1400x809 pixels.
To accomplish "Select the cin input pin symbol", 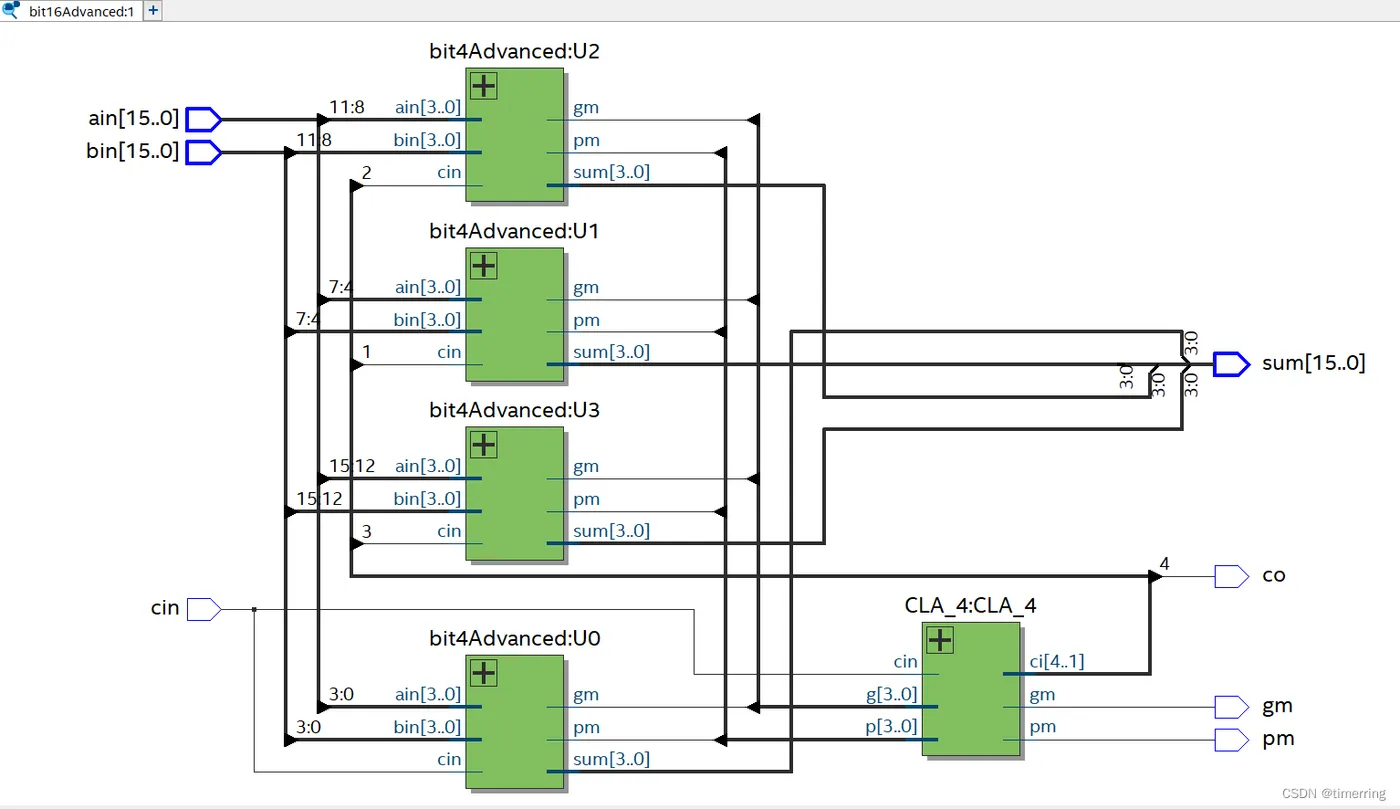I will (x=203, y=608).
